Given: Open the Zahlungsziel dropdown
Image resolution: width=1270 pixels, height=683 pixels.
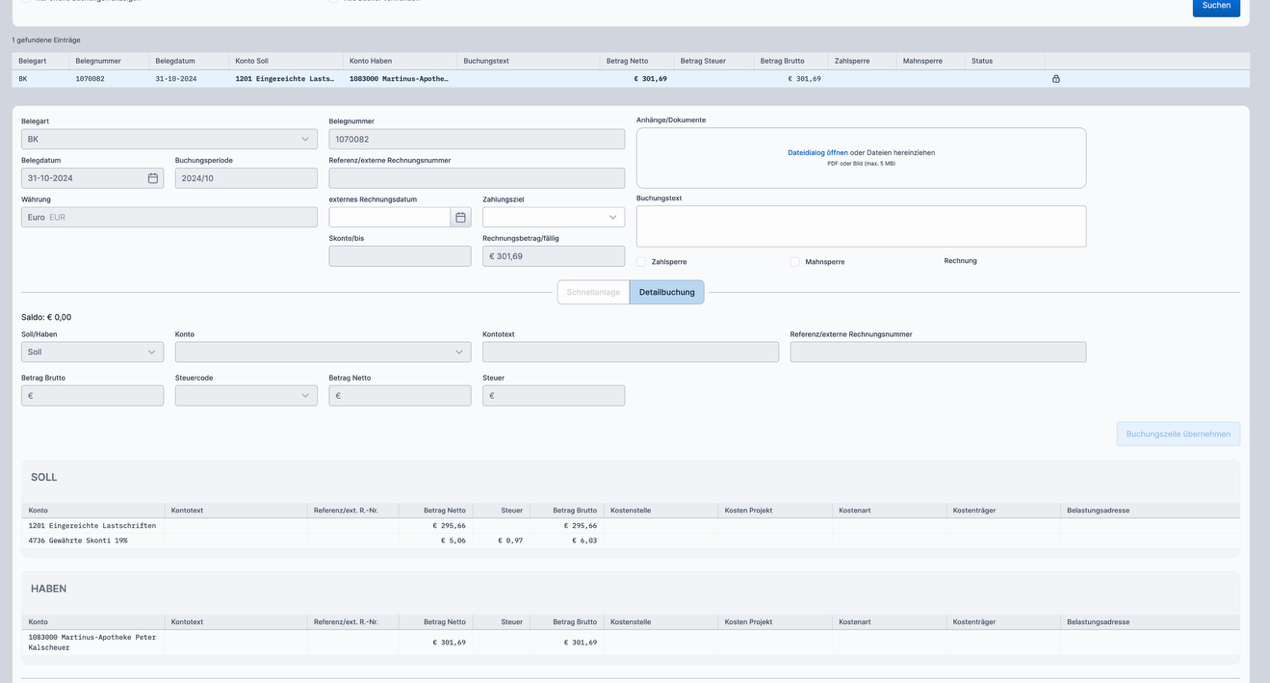Looking at the screenshot, I should (x=553, y=217).
